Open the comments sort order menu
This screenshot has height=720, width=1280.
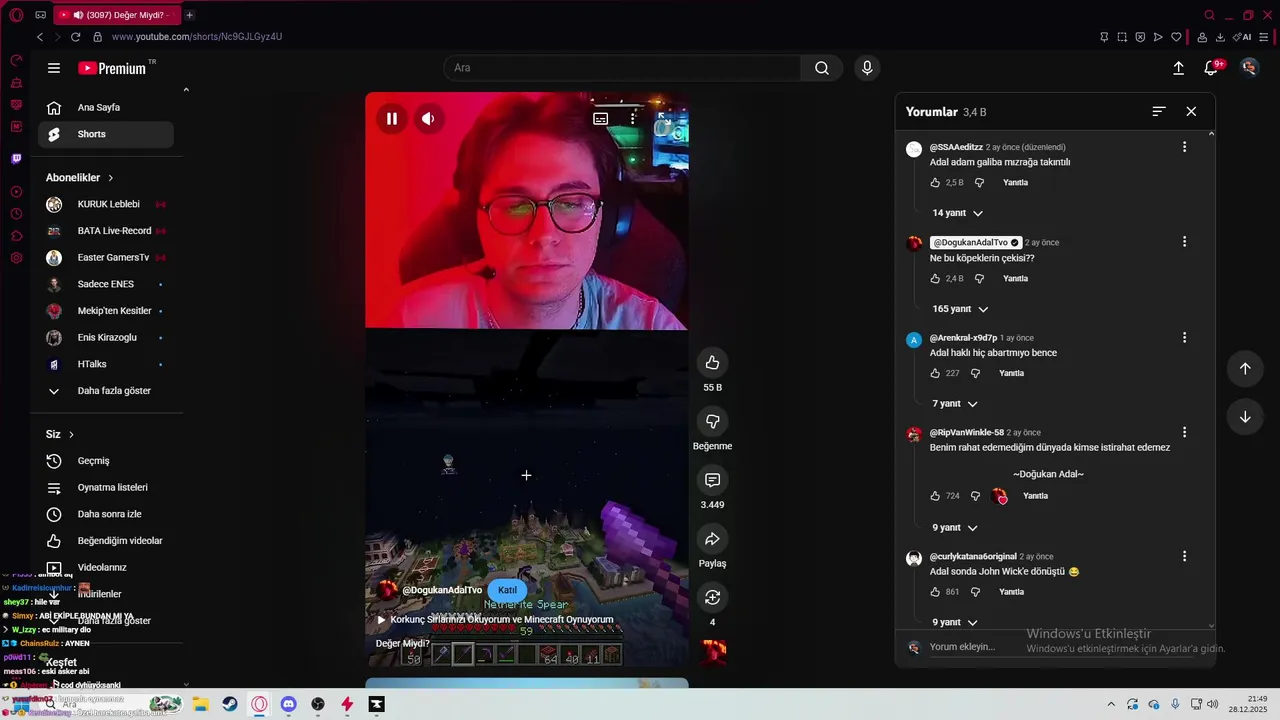tap(1159, 111)
